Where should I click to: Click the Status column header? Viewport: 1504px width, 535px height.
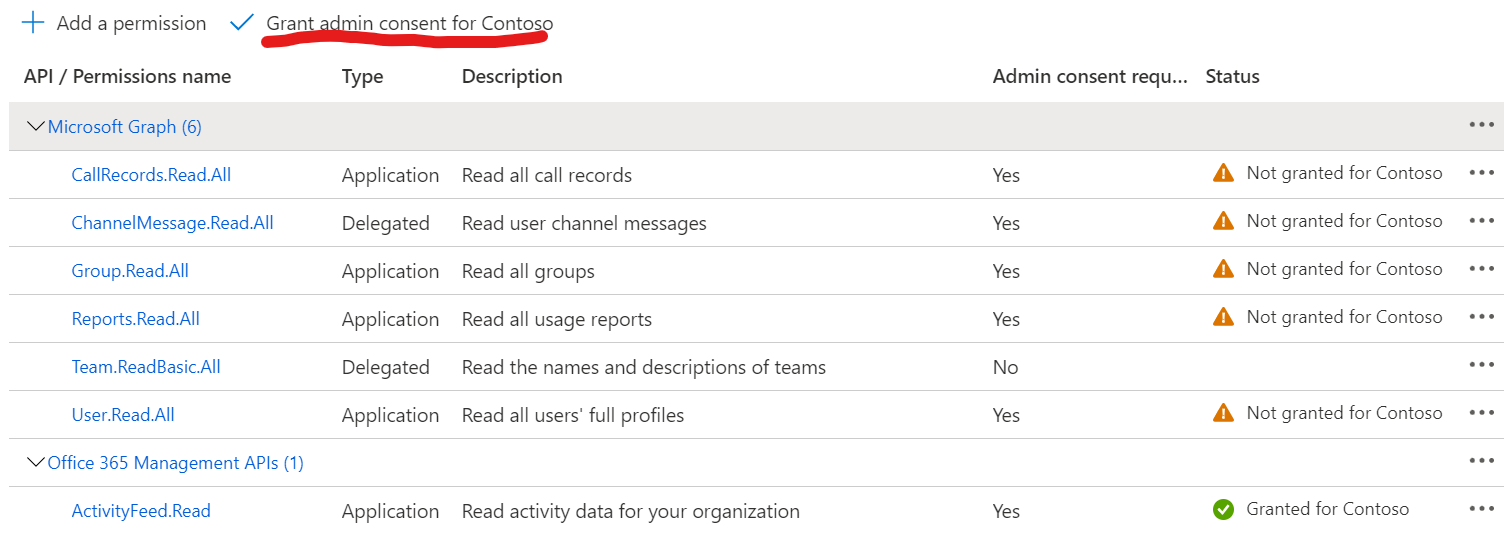[x=1232, y=77]
